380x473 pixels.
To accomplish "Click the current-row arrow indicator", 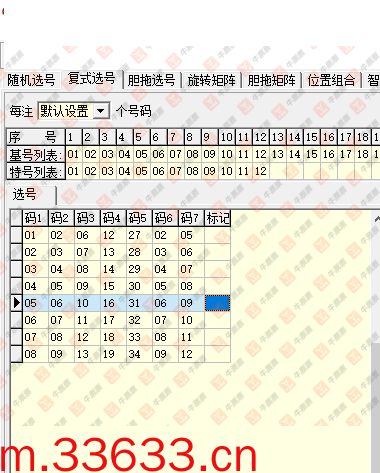I will tap(16, 303).
